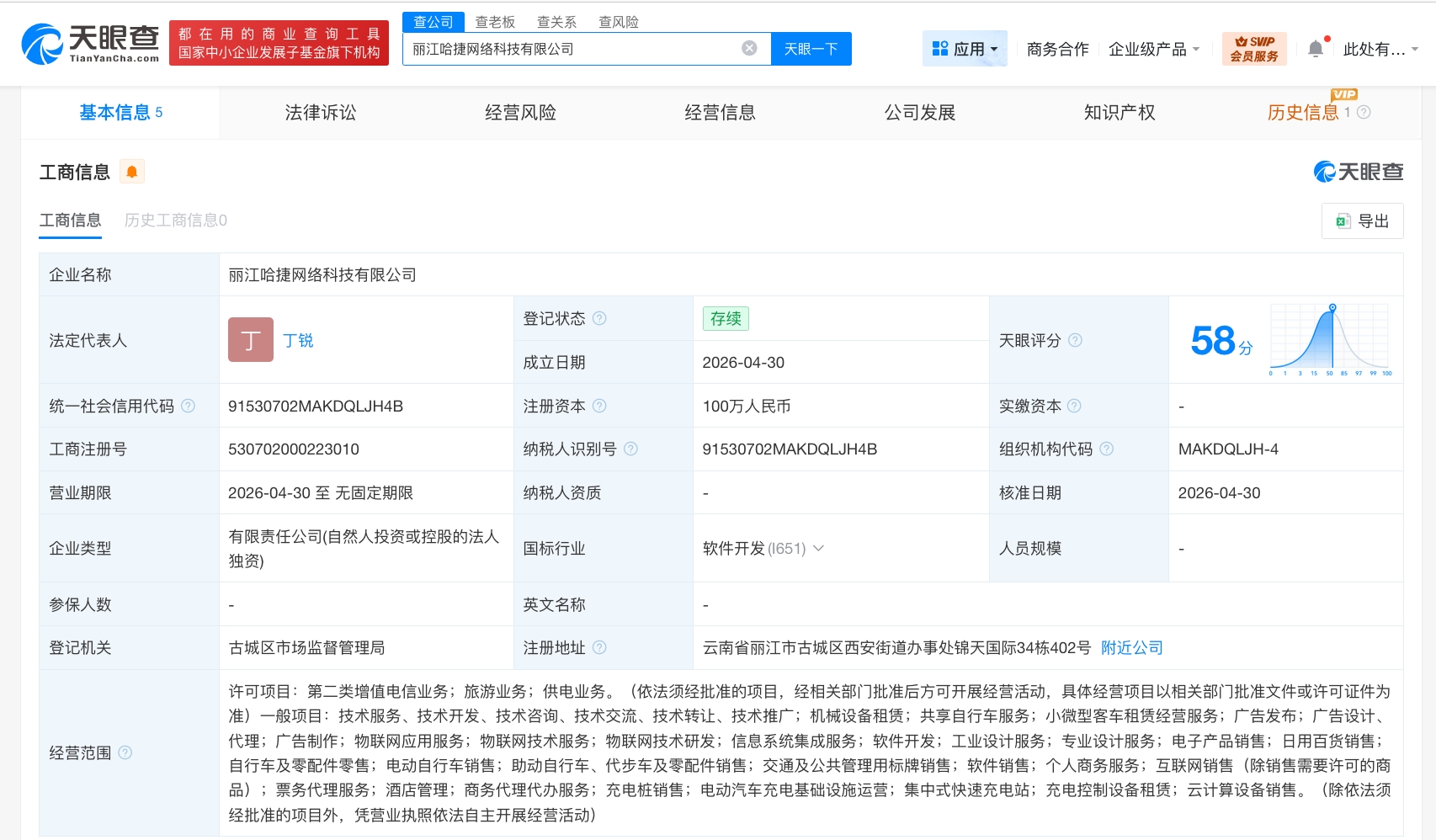
Task: Open the 历史信息 VIP tab
Action: [1303, 112]
